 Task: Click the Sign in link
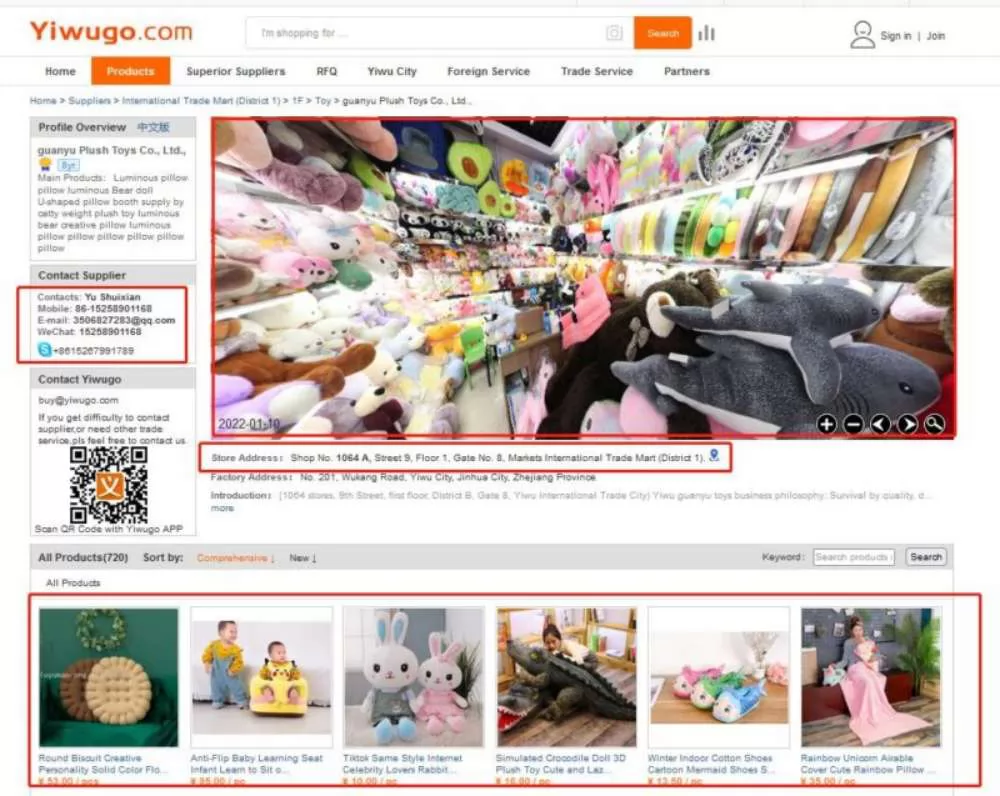point(895,36)
